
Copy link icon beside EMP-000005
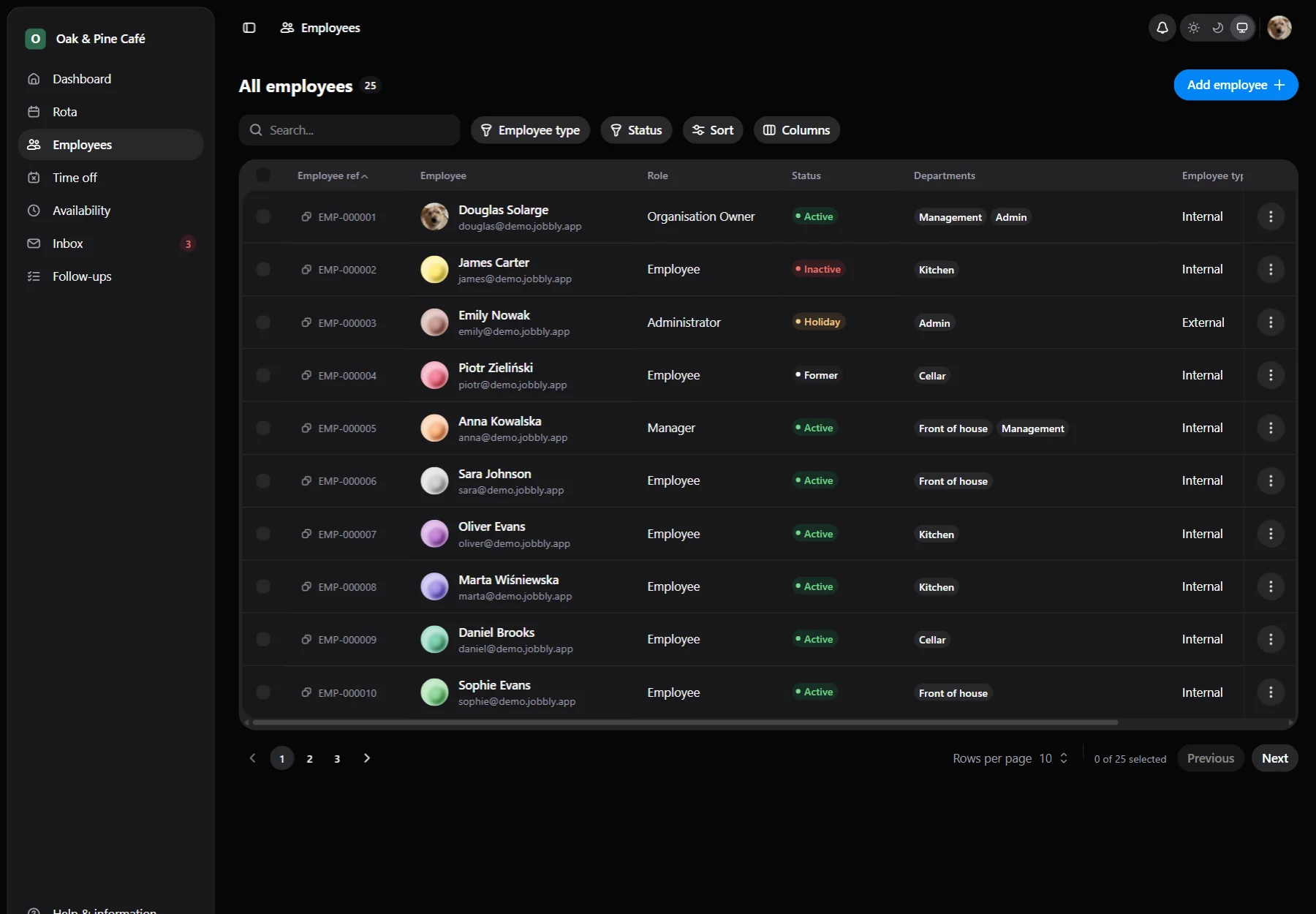click(x=306, y=428)
